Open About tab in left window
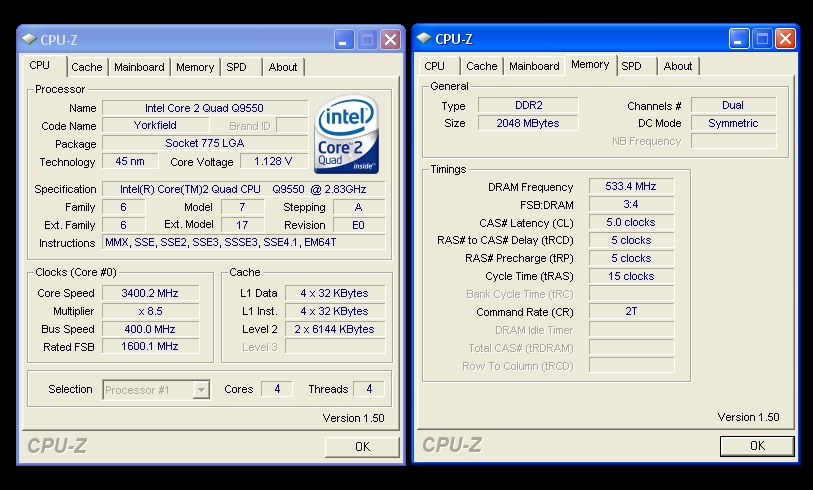This screenshot has width=813, height=490. tap(283, 67)
